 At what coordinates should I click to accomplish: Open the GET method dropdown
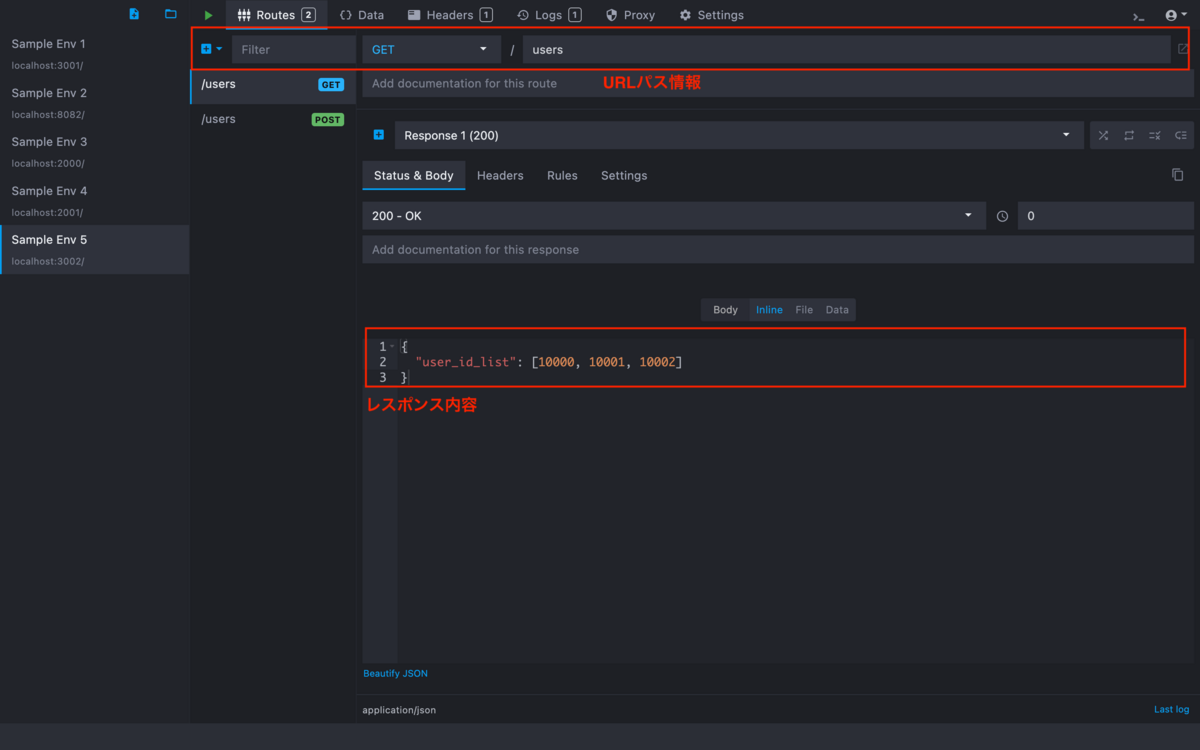coord(431,49)
